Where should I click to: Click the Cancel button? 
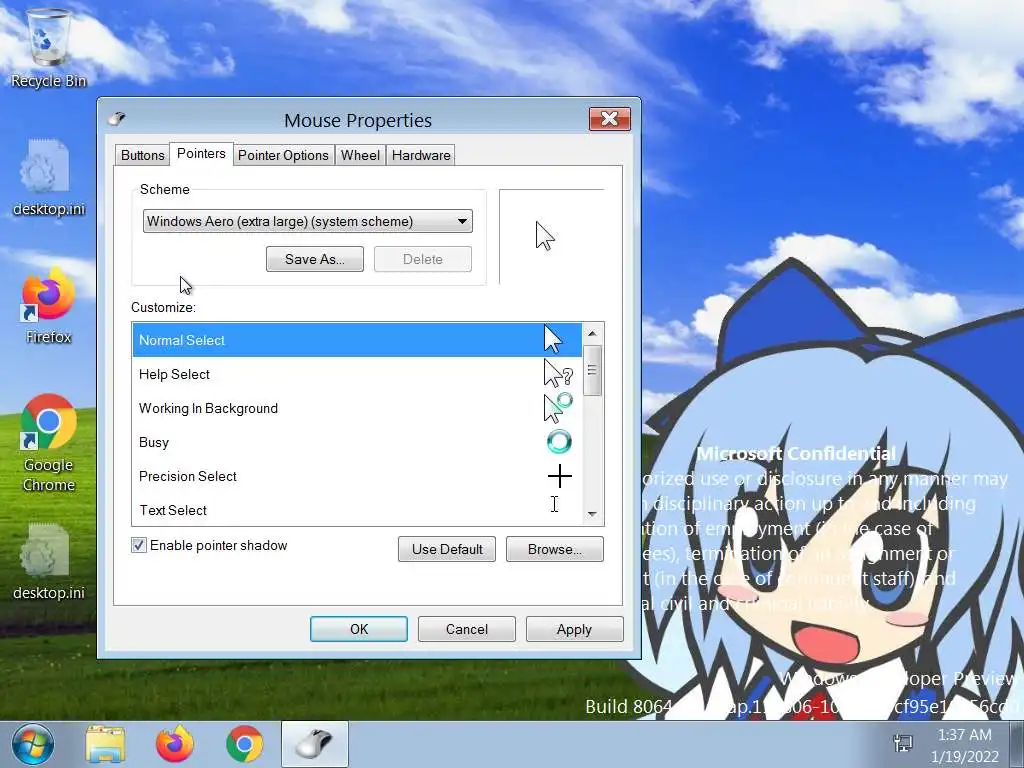(x=466, y=629)
